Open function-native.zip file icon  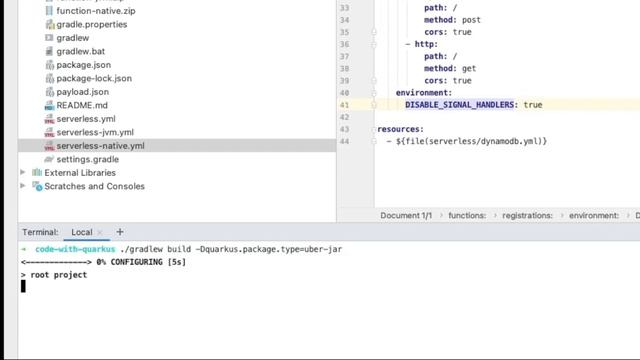pyautogui.click(x=49, y=11)
